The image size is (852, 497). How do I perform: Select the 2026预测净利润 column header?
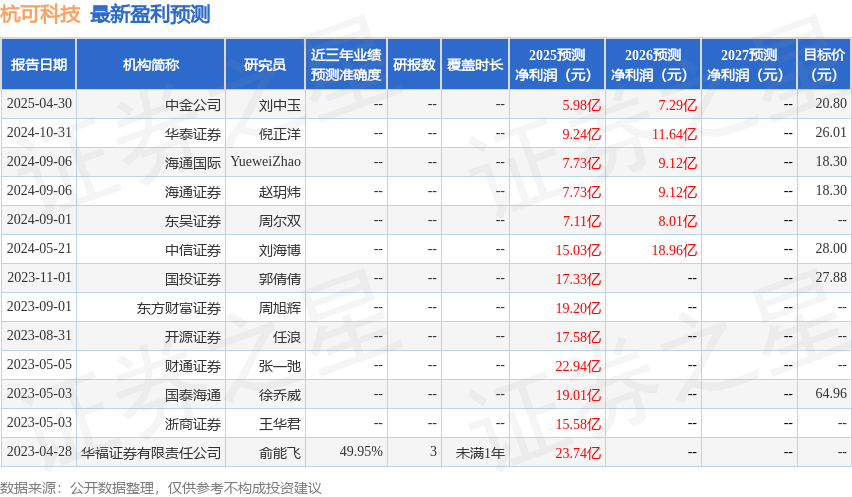(653, 65)
